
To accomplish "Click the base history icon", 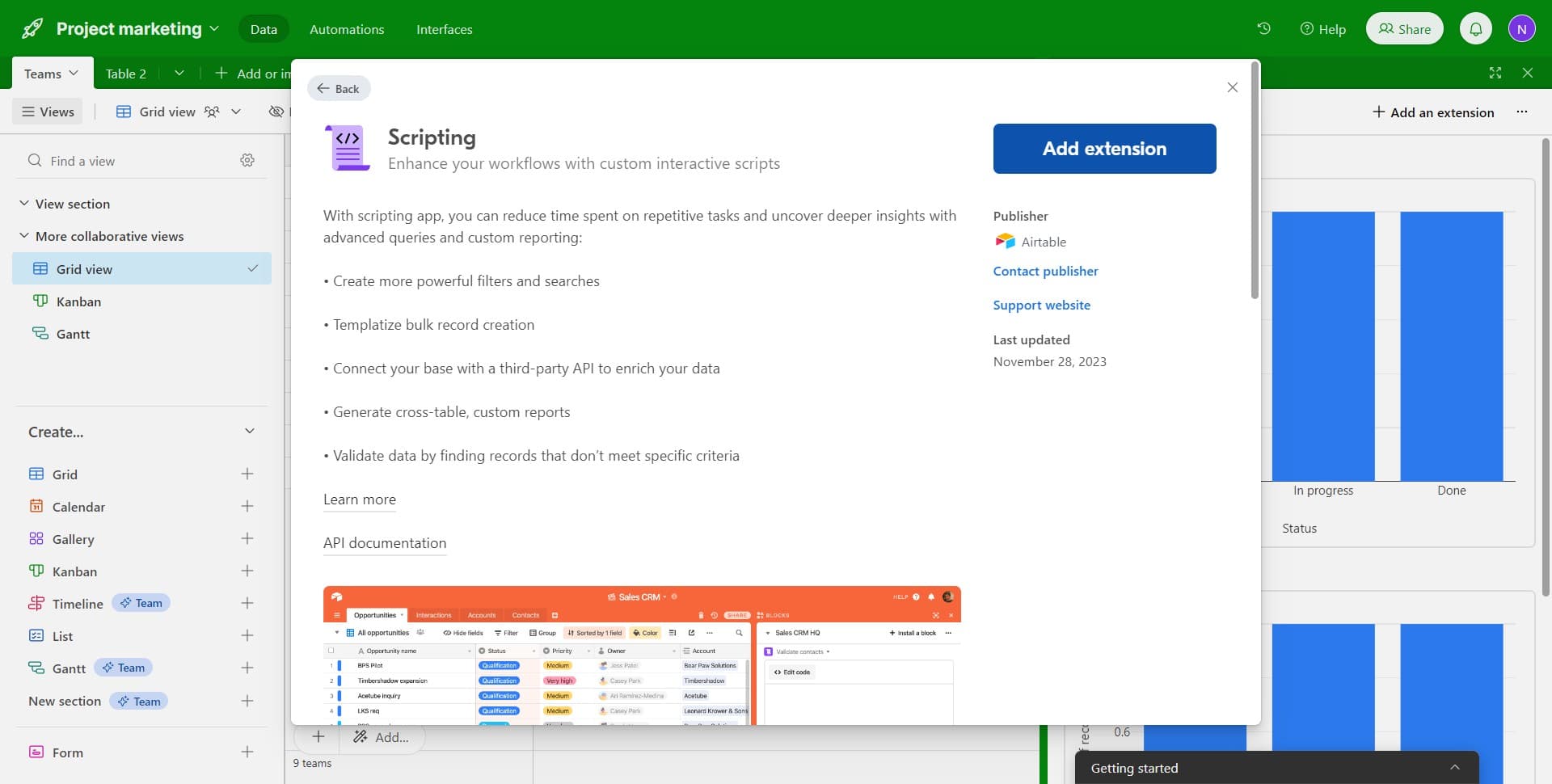I will [x=1264, y=27].
